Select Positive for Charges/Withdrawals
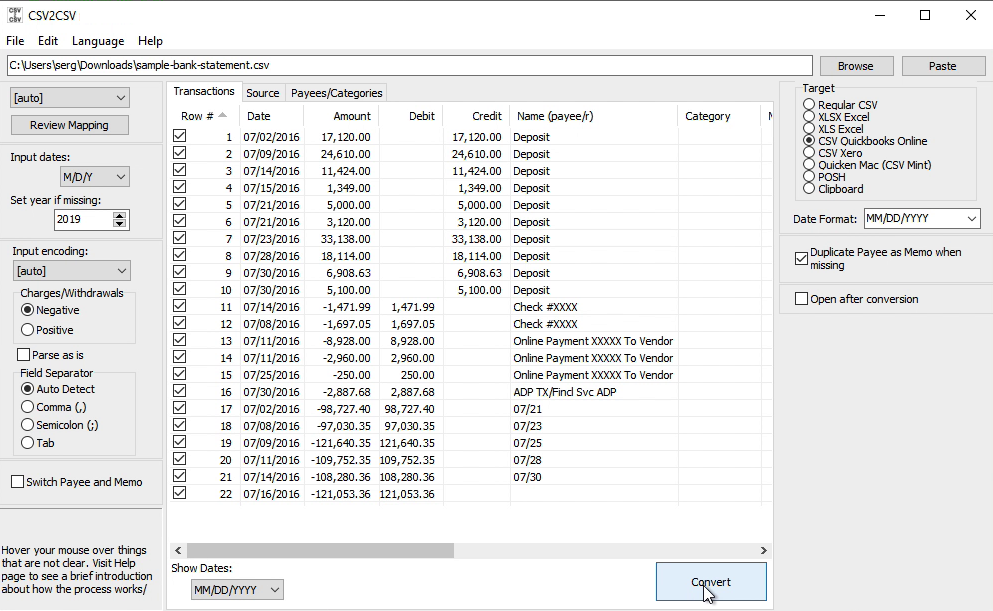The width and height of the screenshot is (993, 611). (x=27, y=330)
